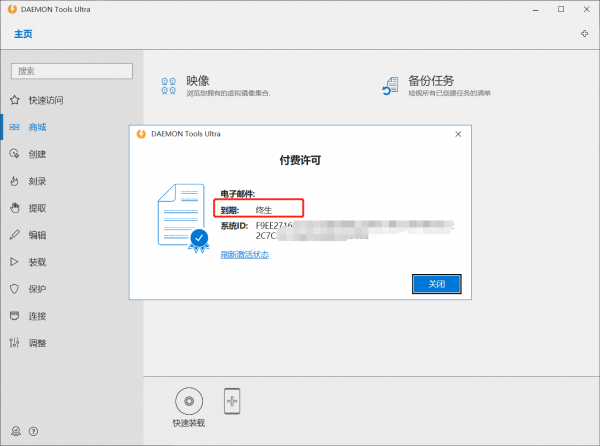
Task: Click the 映像 images collection icon
Action: (168, 86)
